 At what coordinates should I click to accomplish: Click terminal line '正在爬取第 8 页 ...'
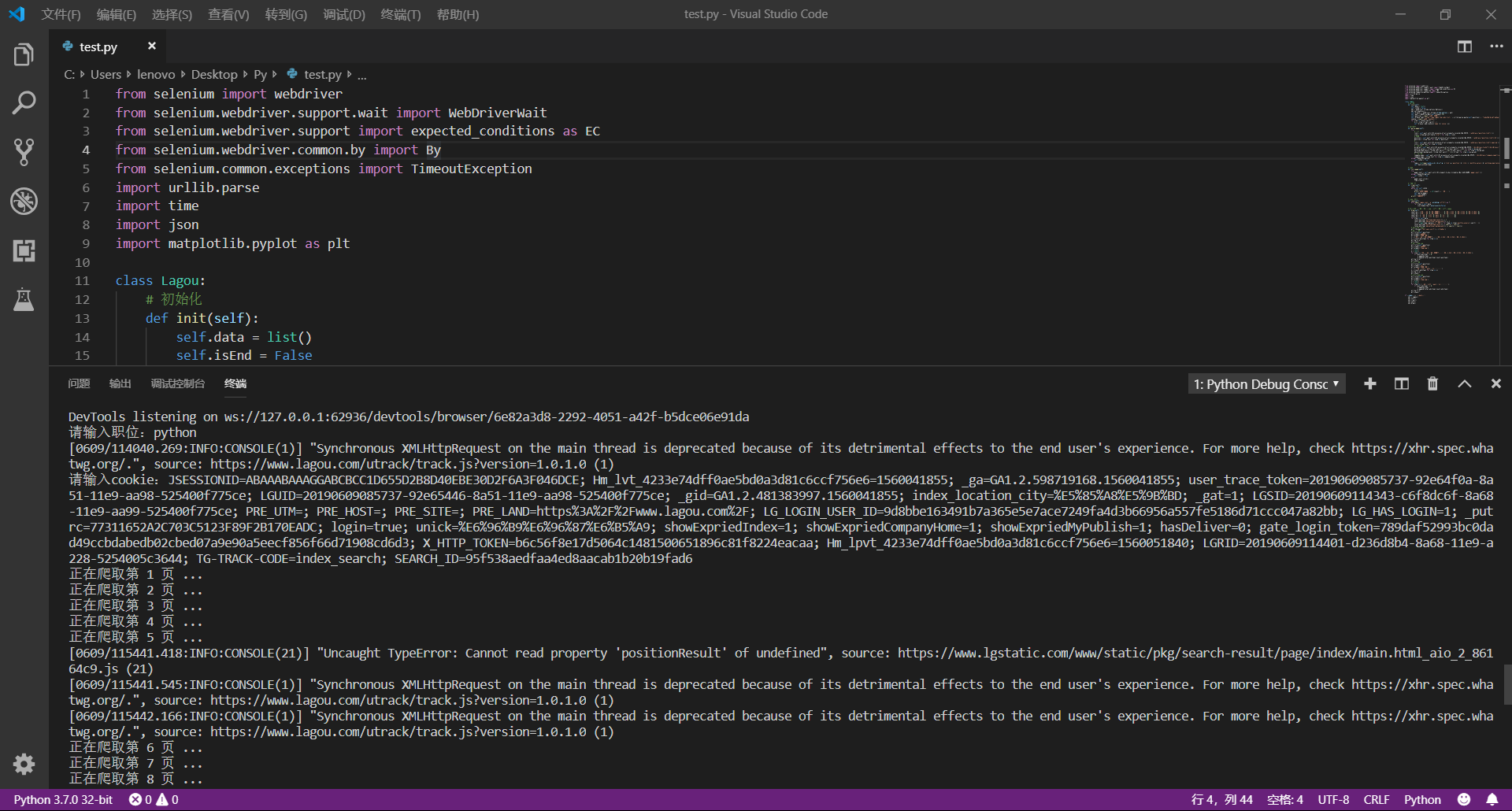coord(135,779)
